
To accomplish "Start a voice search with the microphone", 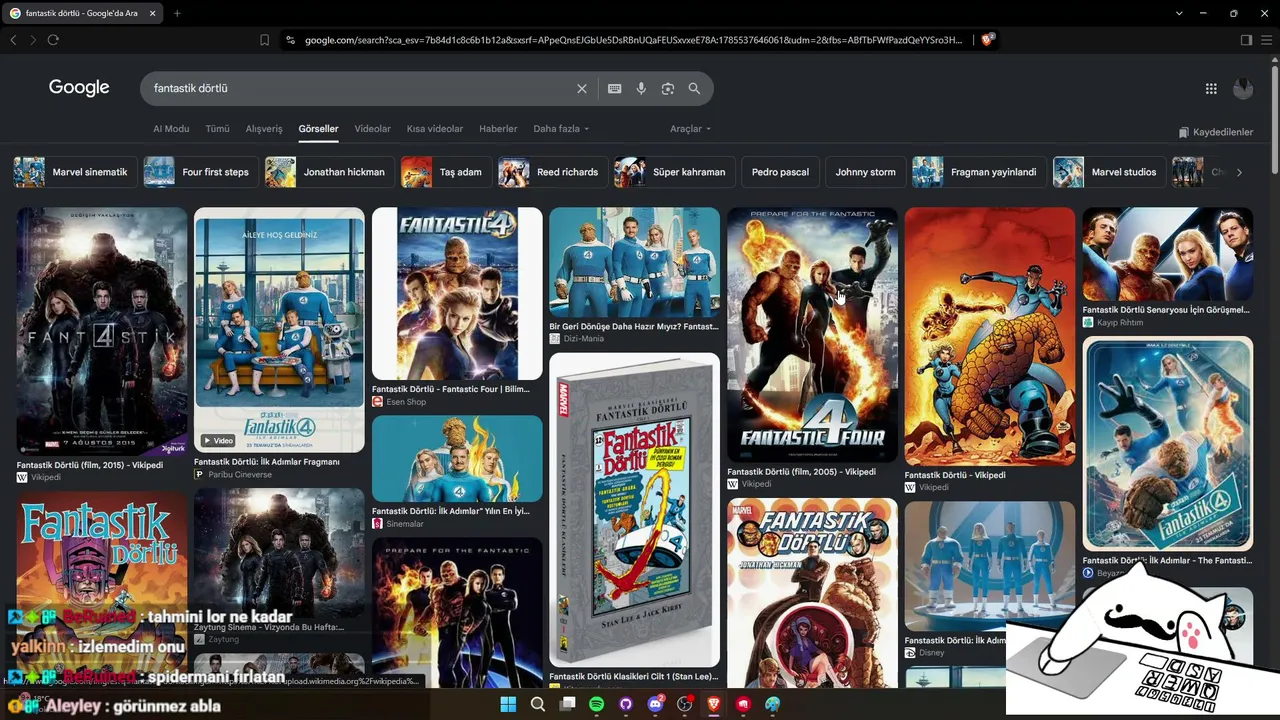I will (641, 88).
